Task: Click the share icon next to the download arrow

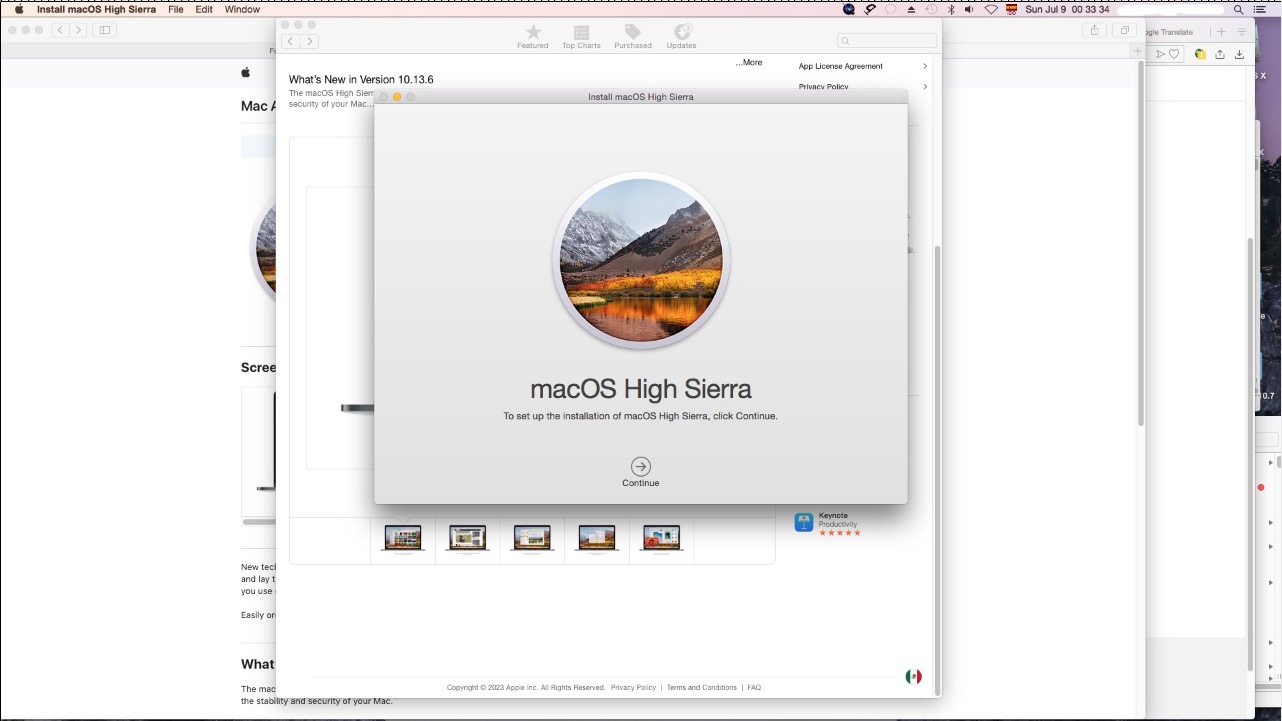Action: [1220, 54]
